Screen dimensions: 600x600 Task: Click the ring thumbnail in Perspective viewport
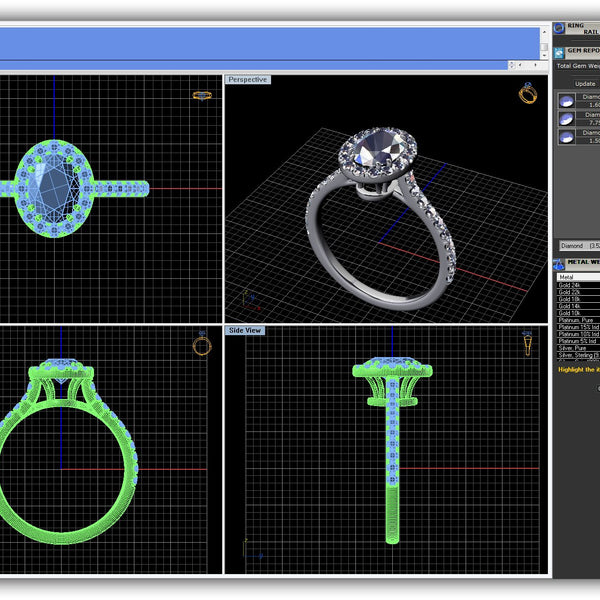click(x=528, y=94)
